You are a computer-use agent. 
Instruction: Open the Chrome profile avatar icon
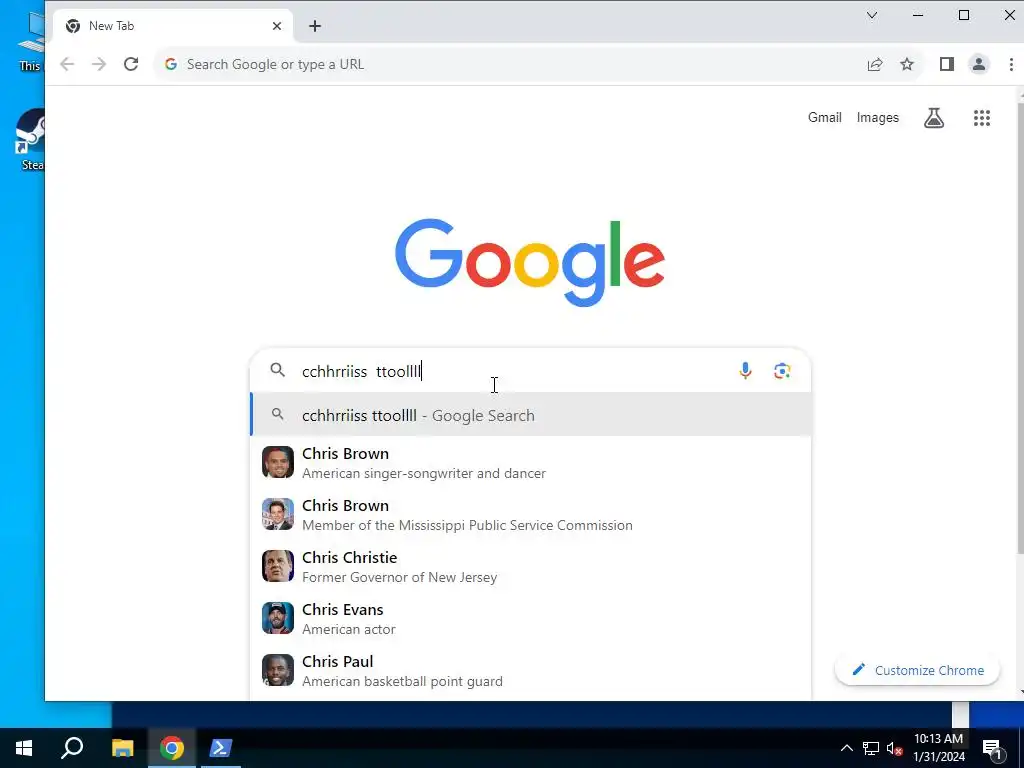pyautogui.click(x=978, y=64)
